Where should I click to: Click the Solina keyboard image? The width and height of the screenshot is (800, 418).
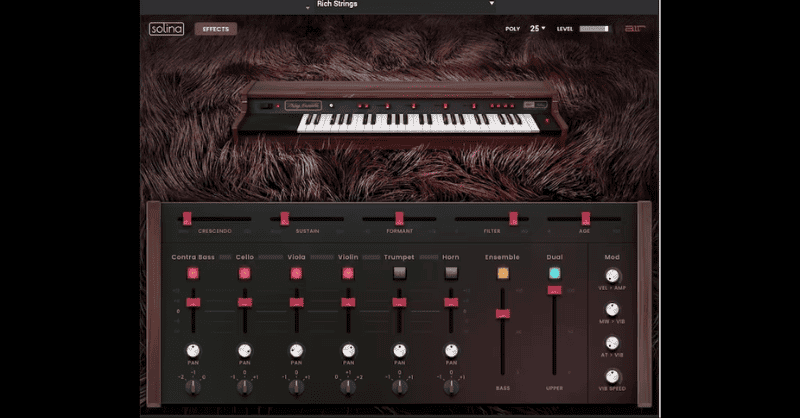(x=399, y=115)
